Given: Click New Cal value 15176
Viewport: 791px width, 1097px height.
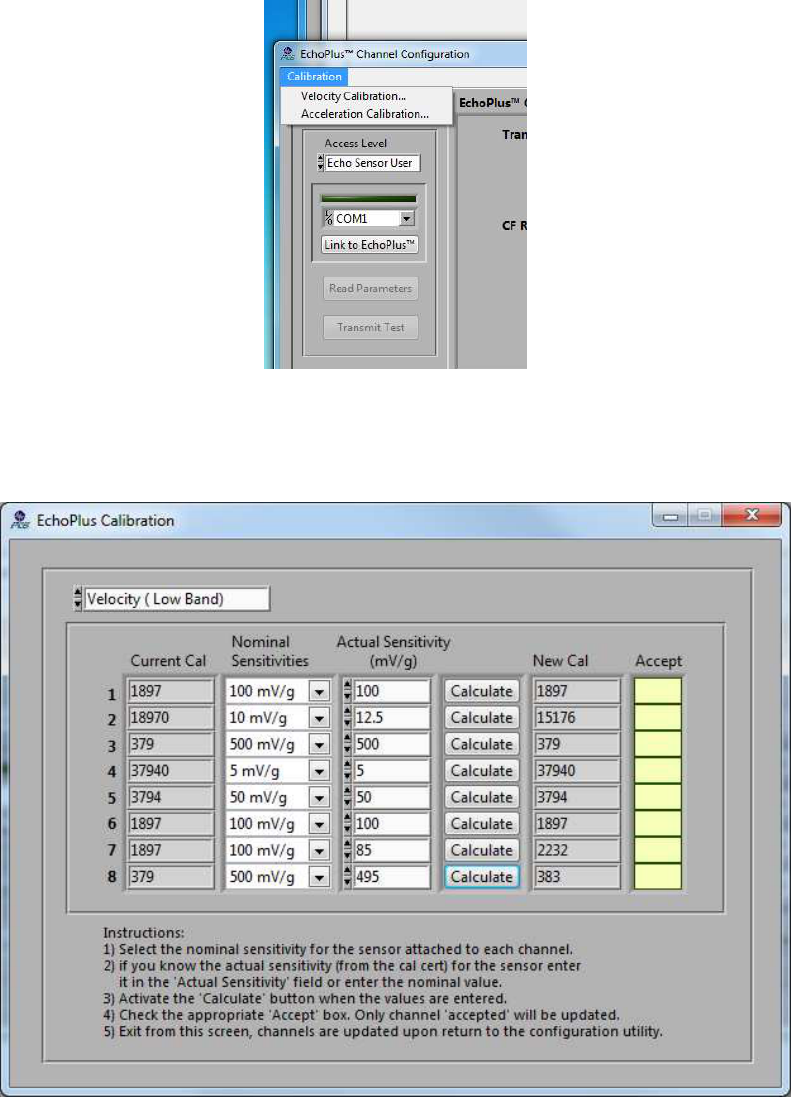Looking at the screenshot, I should point(577,718).
